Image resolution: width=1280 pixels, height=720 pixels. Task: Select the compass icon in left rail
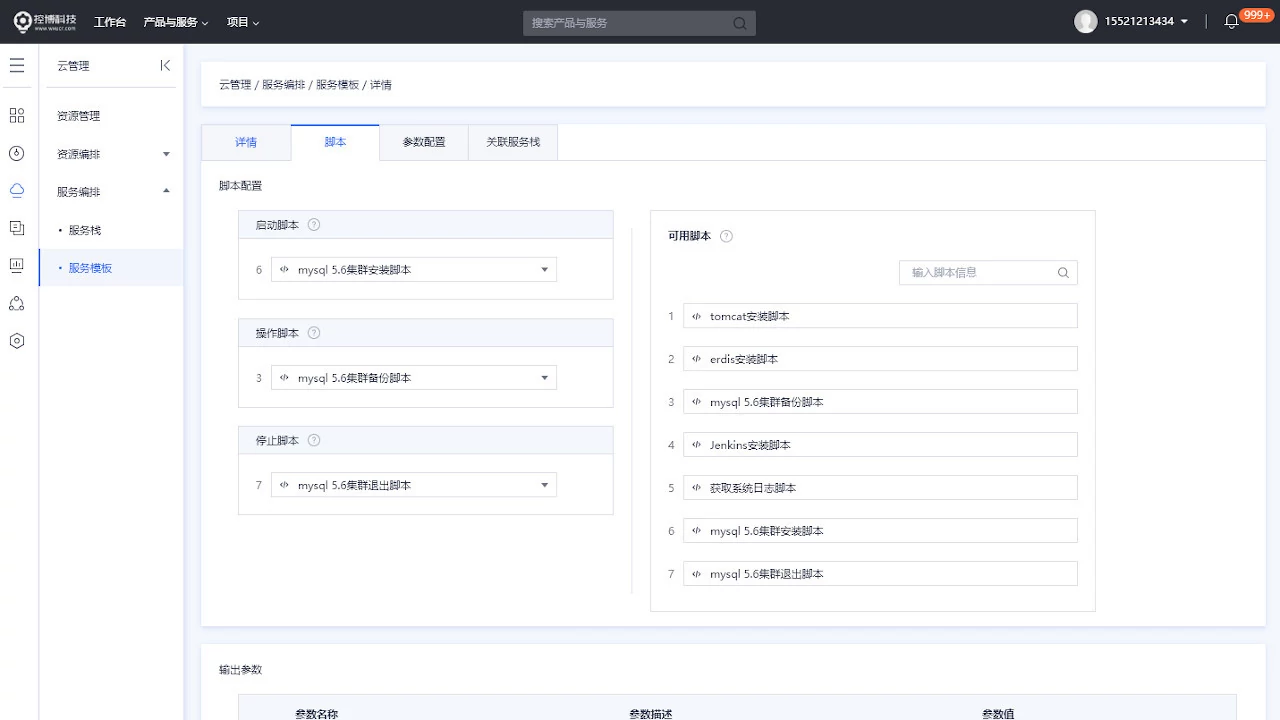click(17, 153)
